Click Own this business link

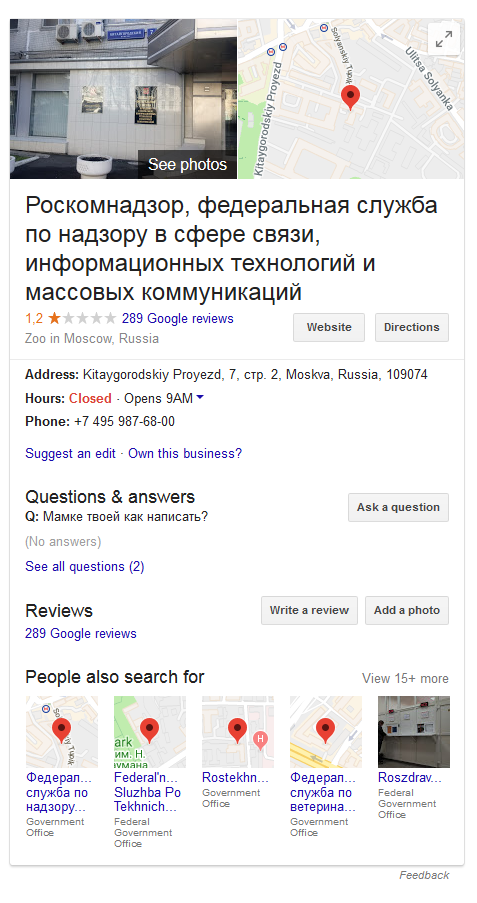coord(185,454)
